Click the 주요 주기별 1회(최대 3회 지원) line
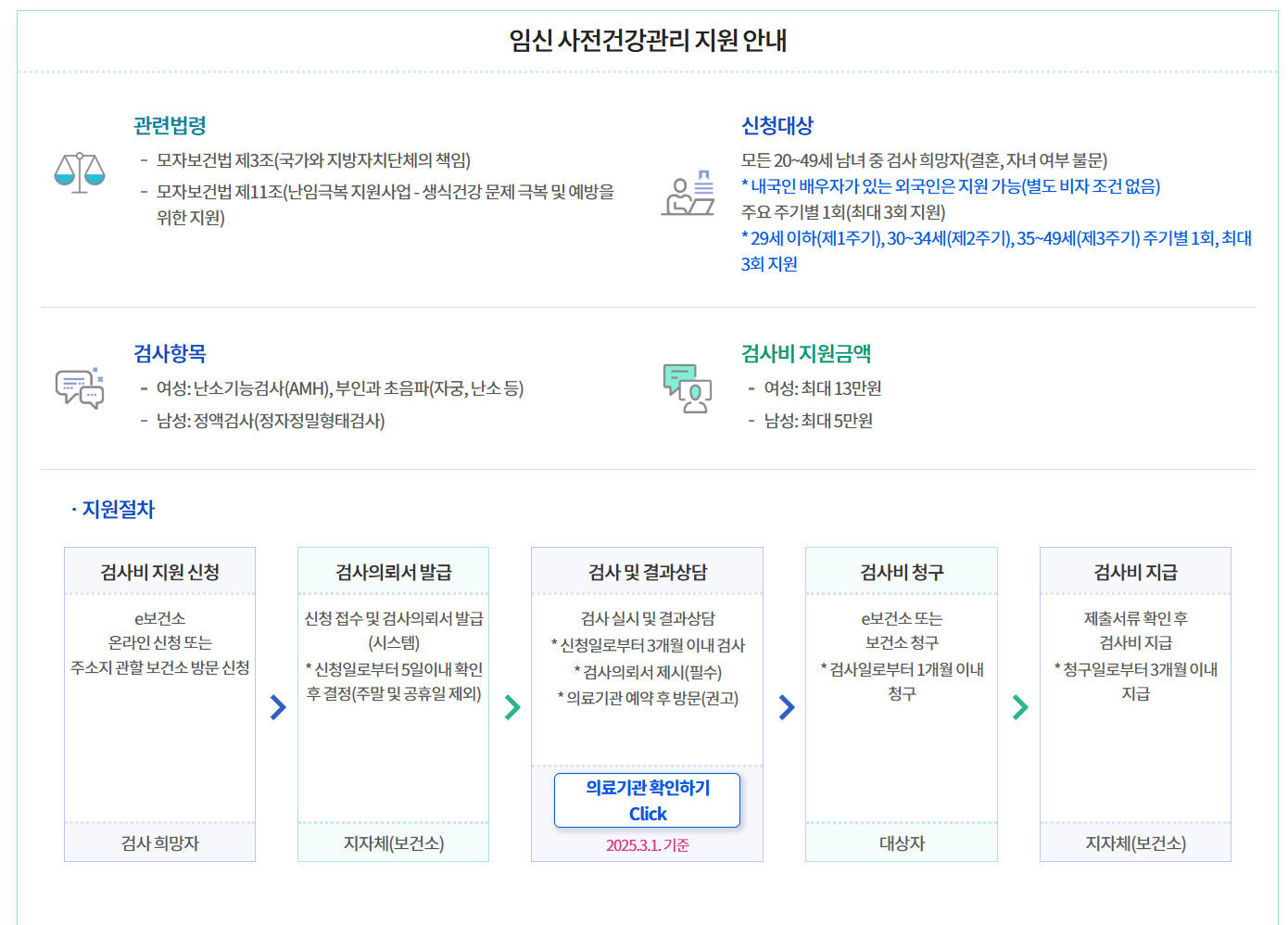 click(843, 212)
